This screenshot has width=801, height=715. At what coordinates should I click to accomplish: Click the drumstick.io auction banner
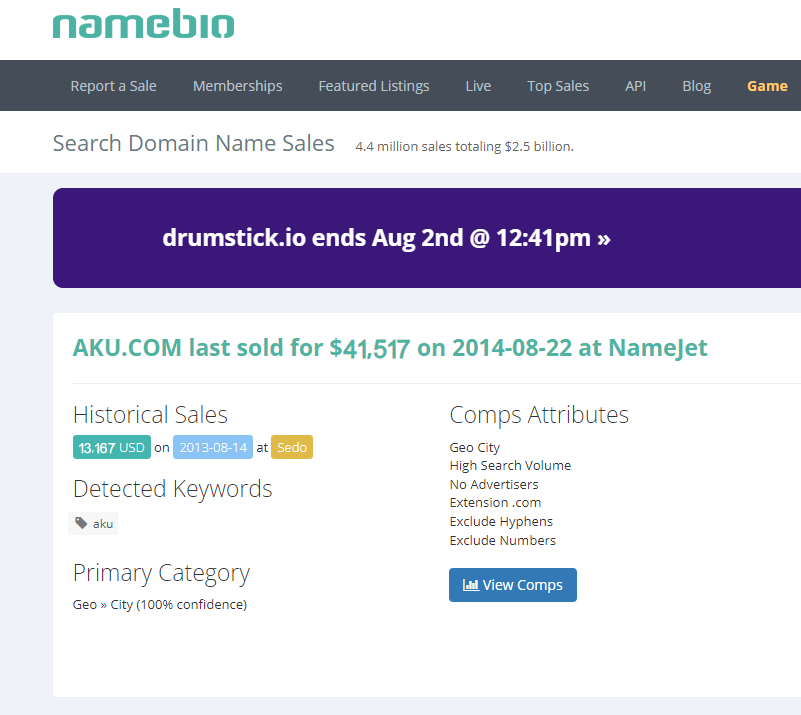tap(386, 238)
